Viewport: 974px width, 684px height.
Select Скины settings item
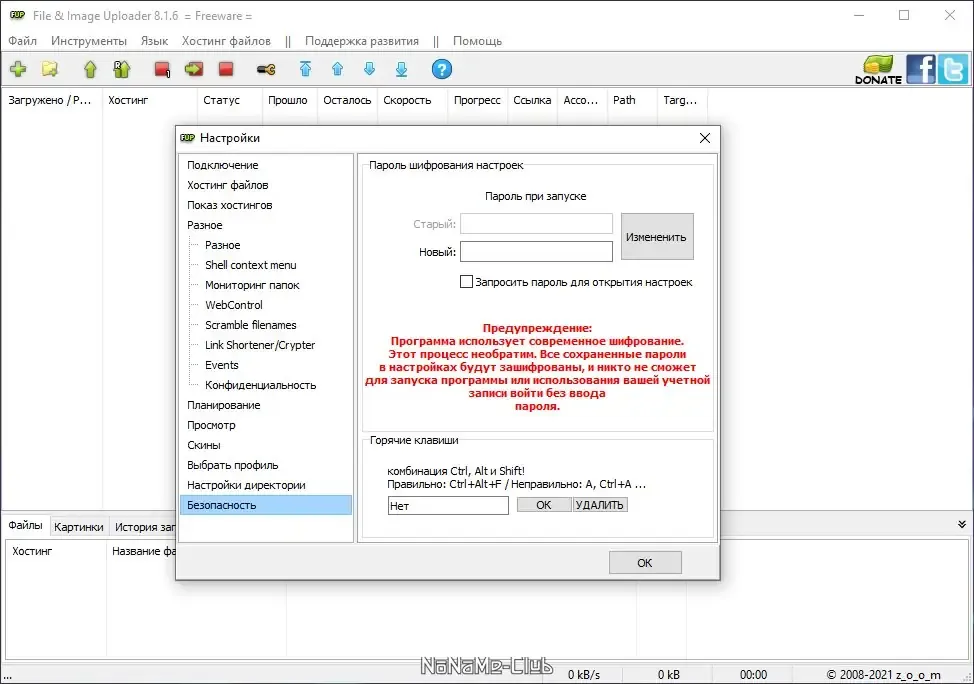pyautogui.click(x=204, y=445)
